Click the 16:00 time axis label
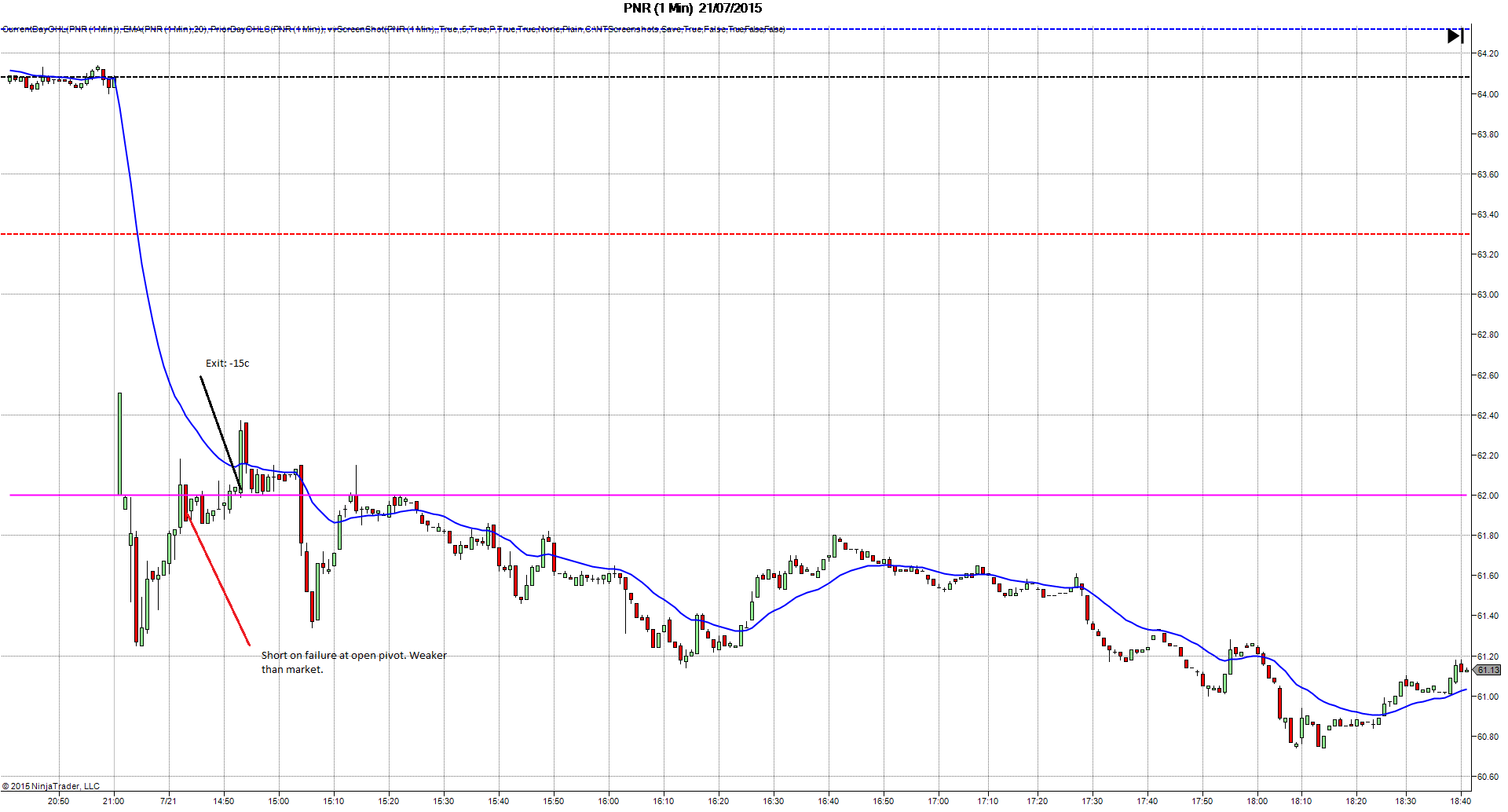 coord(609,801)
